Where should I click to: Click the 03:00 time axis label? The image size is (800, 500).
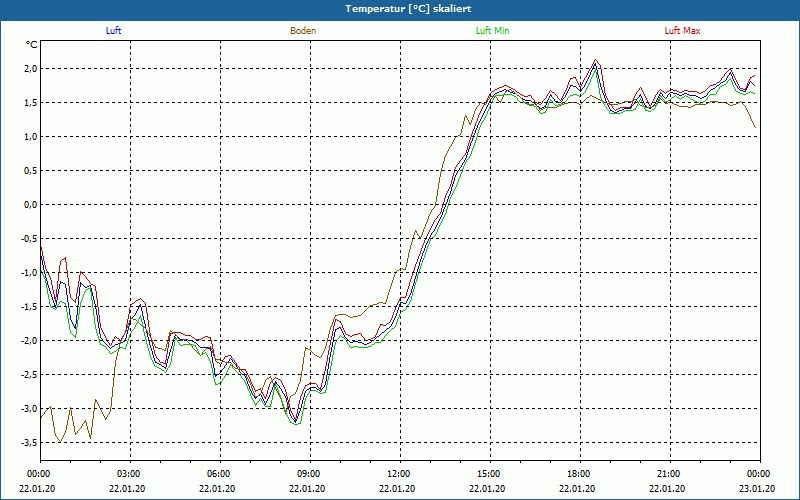pos(131,474)
